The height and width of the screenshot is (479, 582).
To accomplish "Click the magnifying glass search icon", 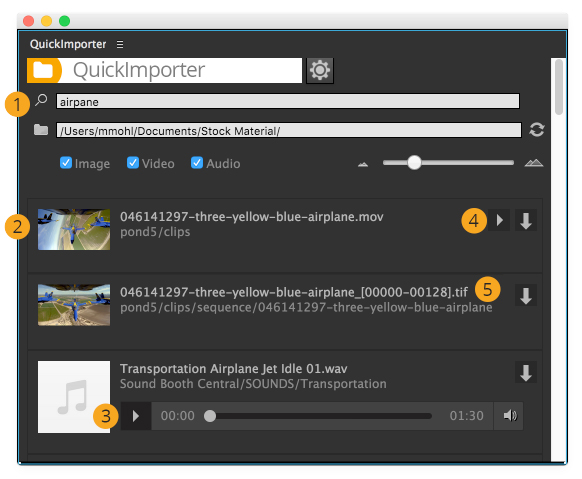I will click(x=41, y=100).
